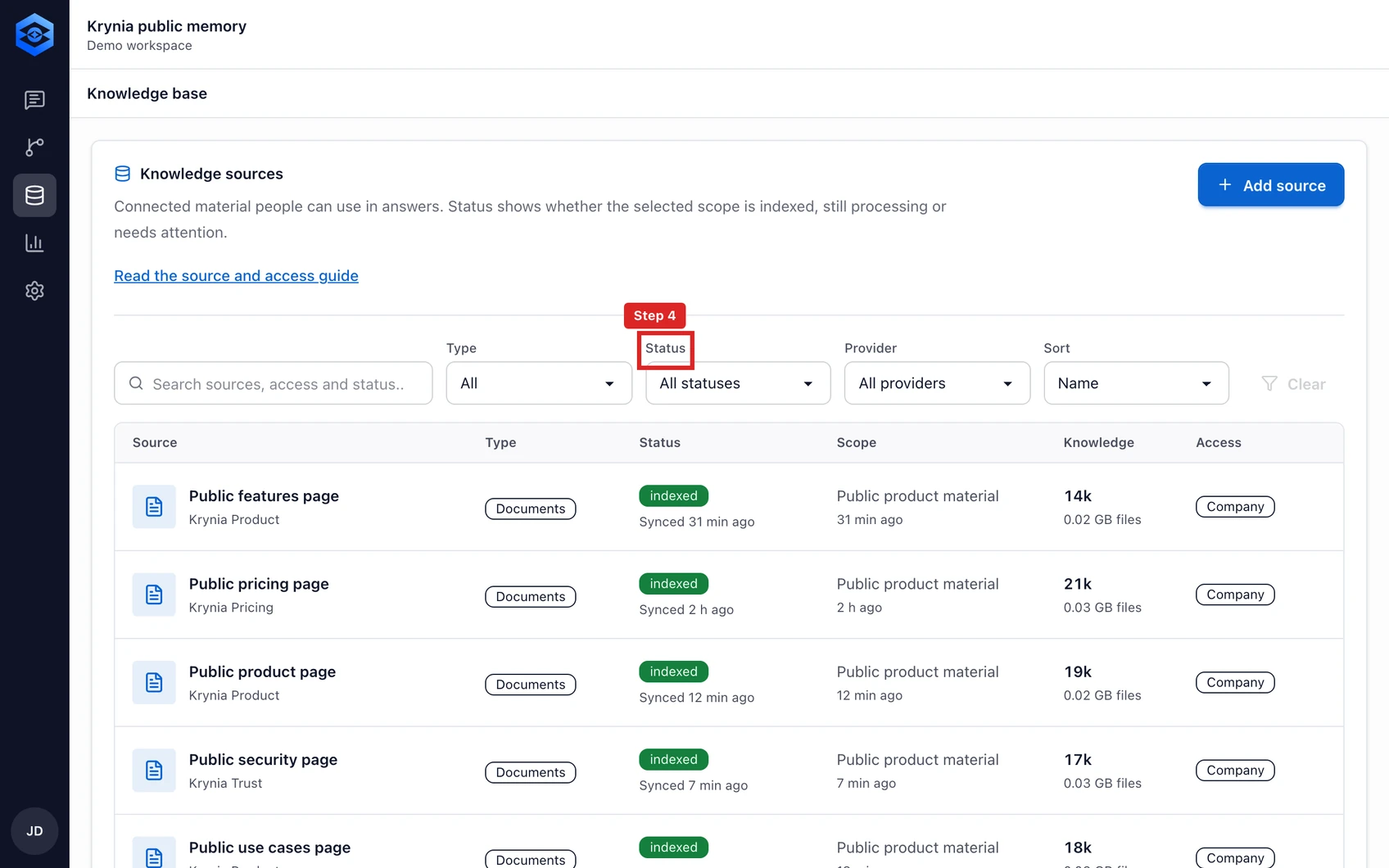Screen dimensions: 1389x868
Task: Click Documents tag on Public security page row
Action: [531, 772]
